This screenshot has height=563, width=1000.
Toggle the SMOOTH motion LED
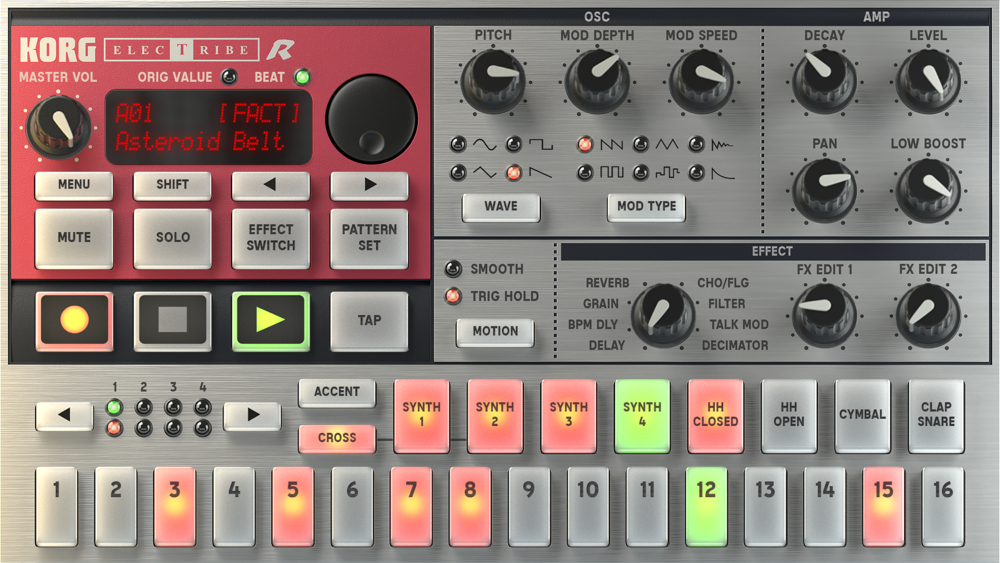[453, 269]
